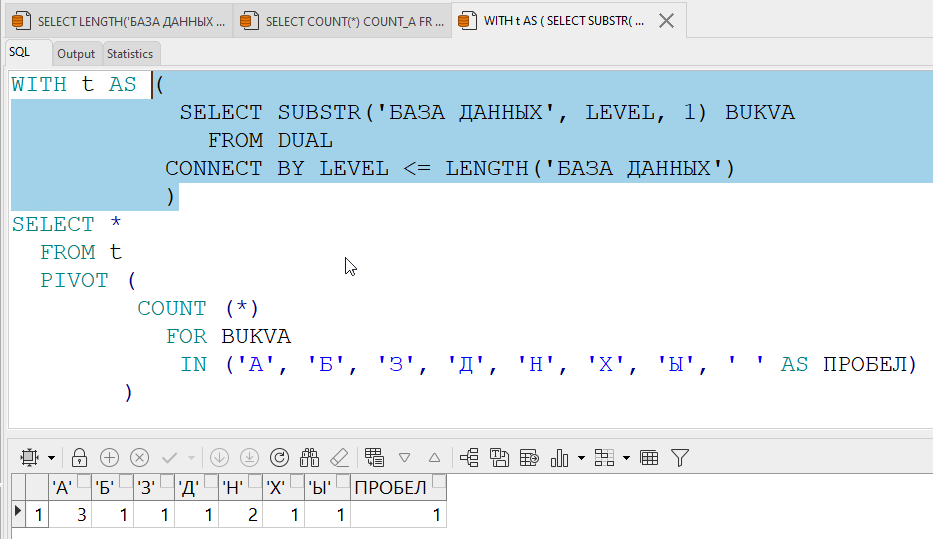The image size is (933, 539).
Task: Click the result cell showing 3 under 'А'
Action: click(71, 515)
